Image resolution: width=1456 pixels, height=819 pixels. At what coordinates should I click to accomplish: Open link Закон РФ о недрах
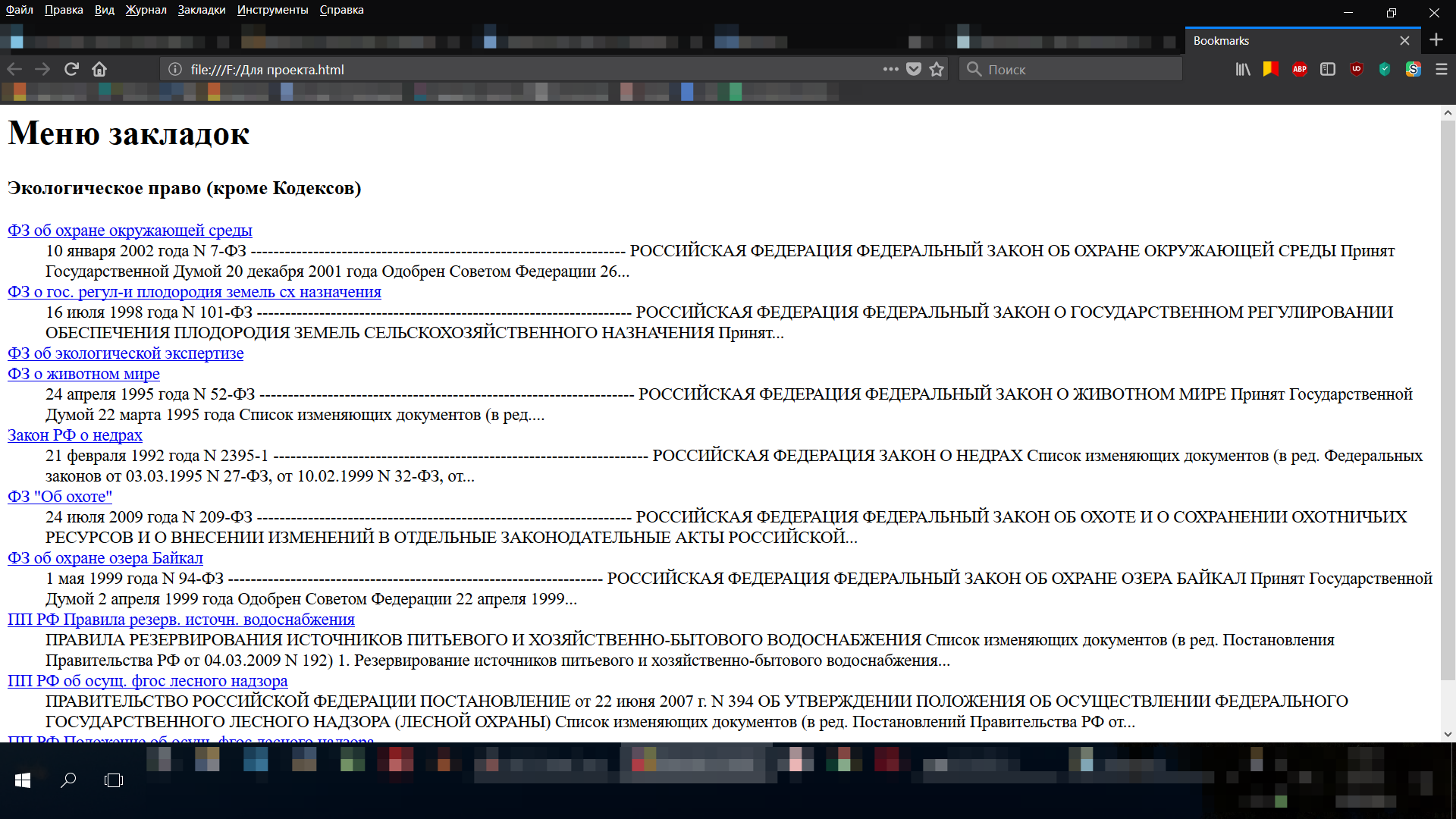point(74,435)
